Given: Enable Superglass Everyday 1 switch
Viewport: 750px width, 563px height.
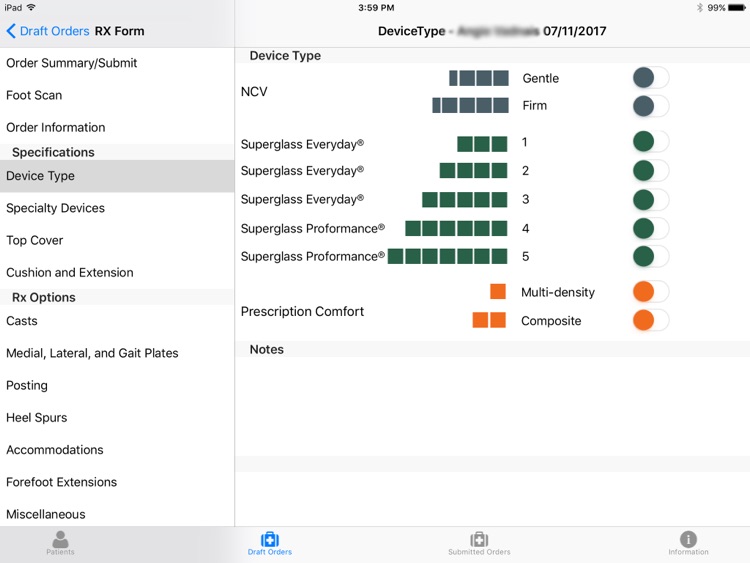Looking at the screenshot, I should pyautogui.click(x=651, y=142).
